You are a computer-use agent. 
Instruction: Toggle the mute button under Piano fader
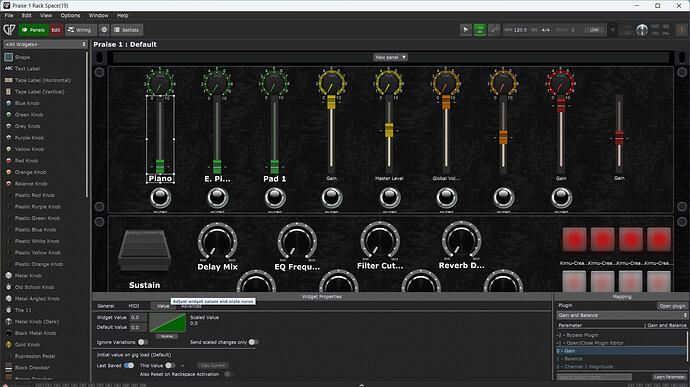(x=160, y=198)
